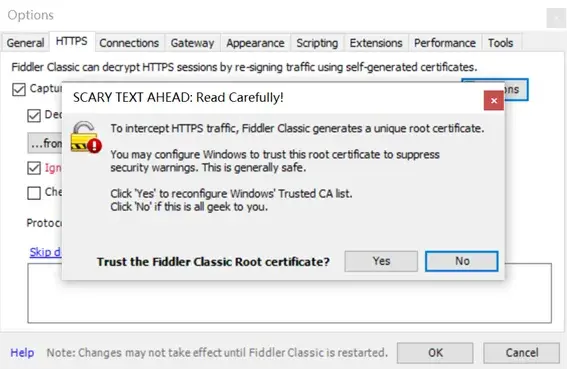Toggle the Capture HTTPS checkbox

[19, 89]
